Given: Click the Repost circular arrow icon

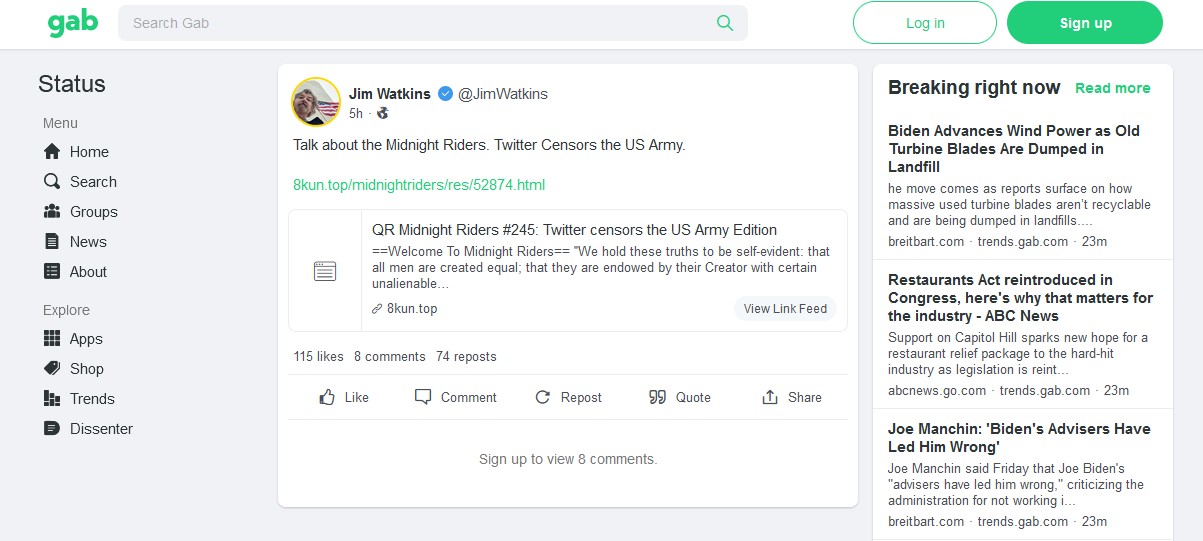Looking at the screenshot, I should tap(543, 397).
